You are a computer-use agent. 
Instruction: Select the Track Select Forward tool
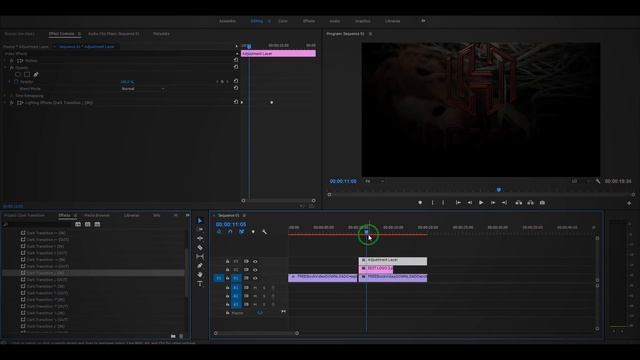[x=200, y=229]
